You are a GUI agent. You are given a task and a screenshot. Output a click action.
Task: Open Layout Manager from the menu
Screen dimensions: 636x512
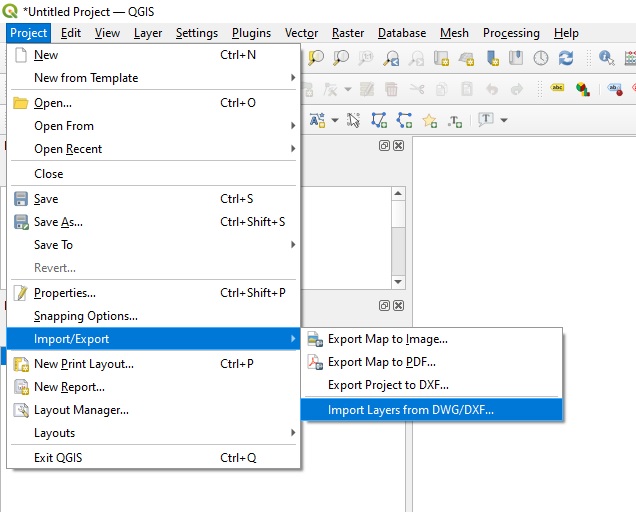[81, 410]
